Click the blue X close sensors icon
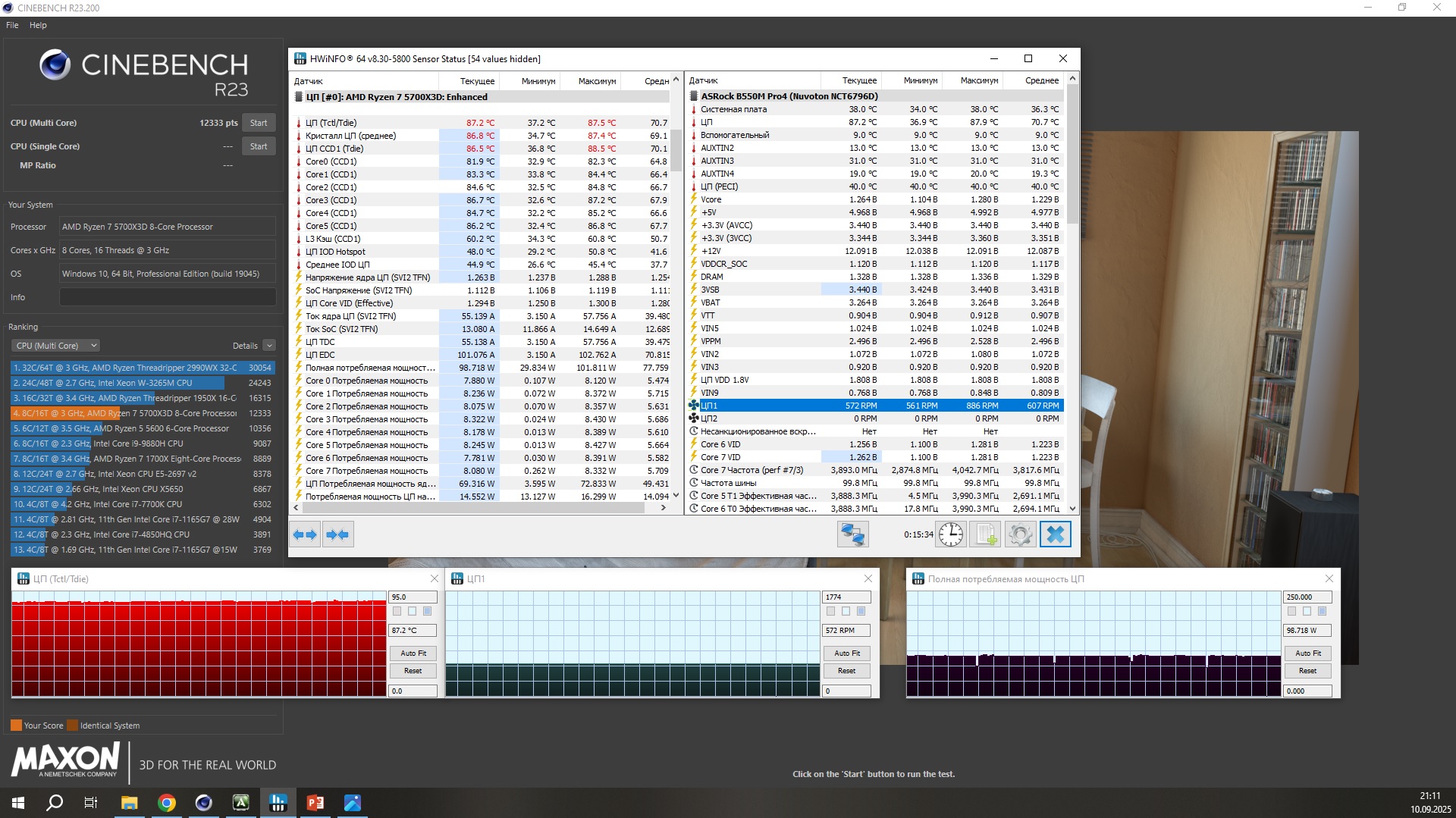 [1055, 534]
